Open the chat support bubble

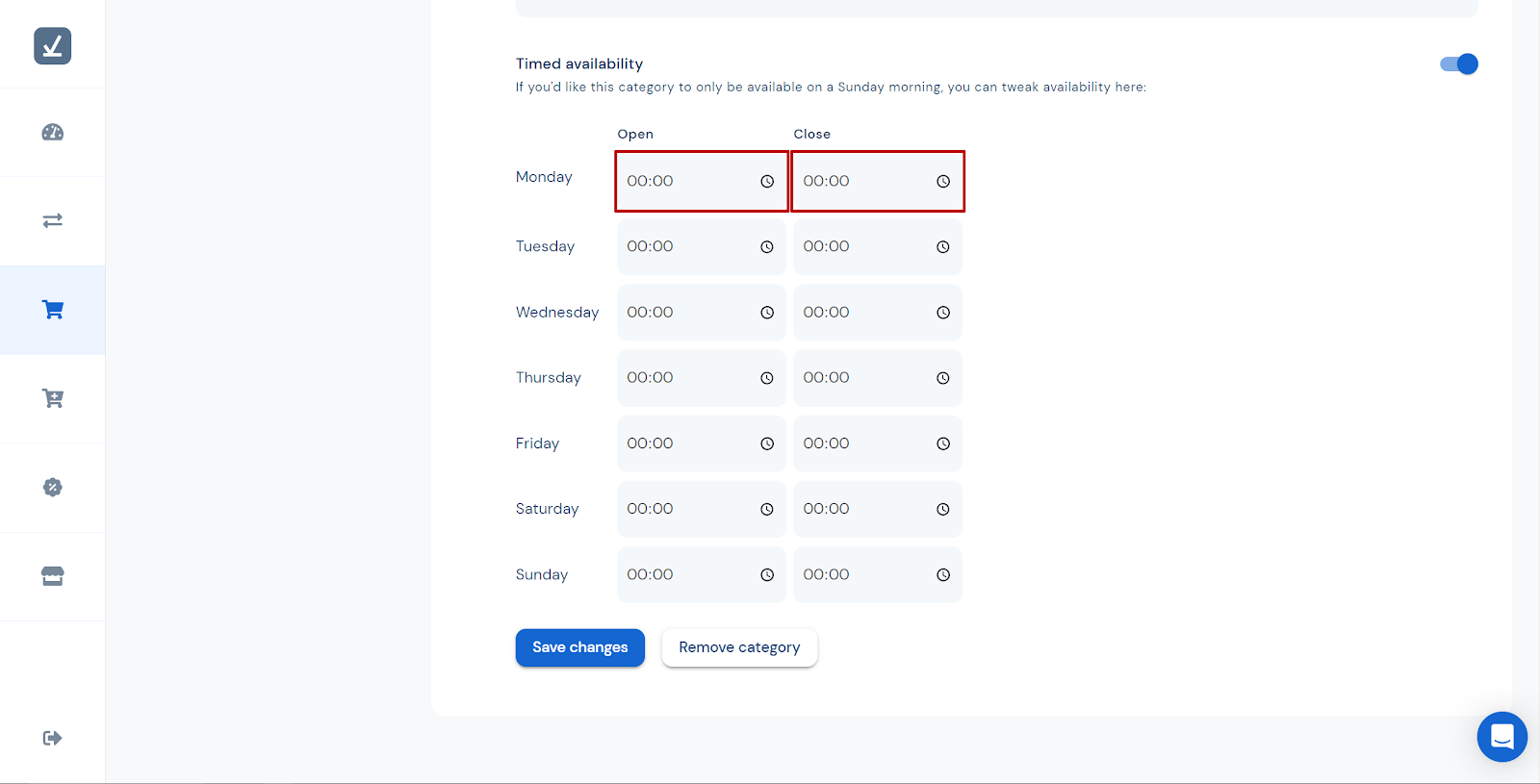1501,737
